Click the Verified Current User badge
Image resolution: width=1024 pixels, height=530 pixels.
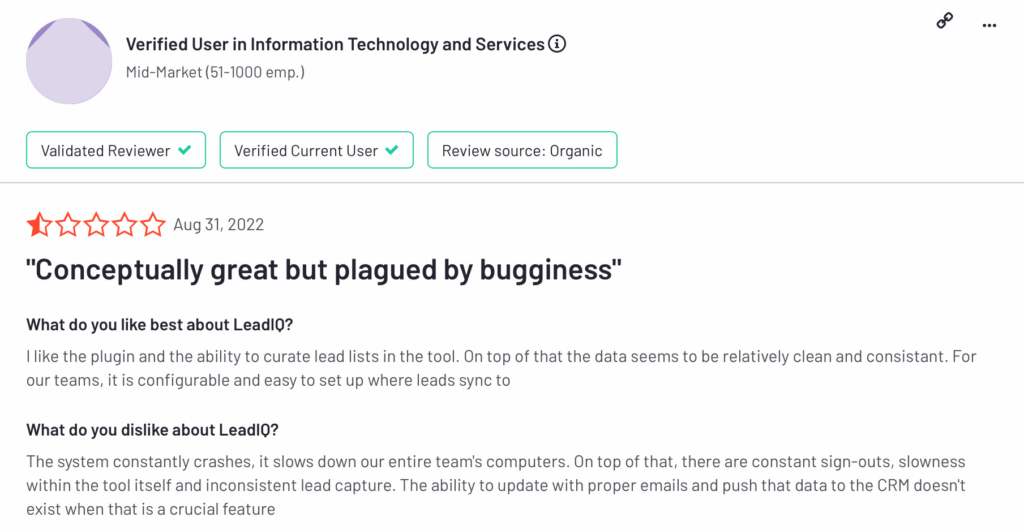point(317,150)
